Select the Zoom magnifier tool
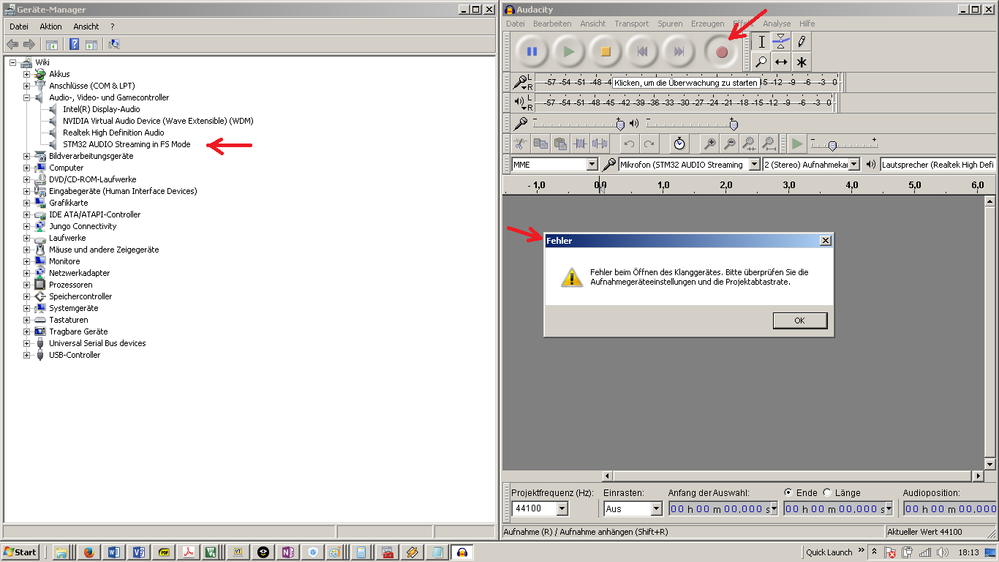 (761, 62)
